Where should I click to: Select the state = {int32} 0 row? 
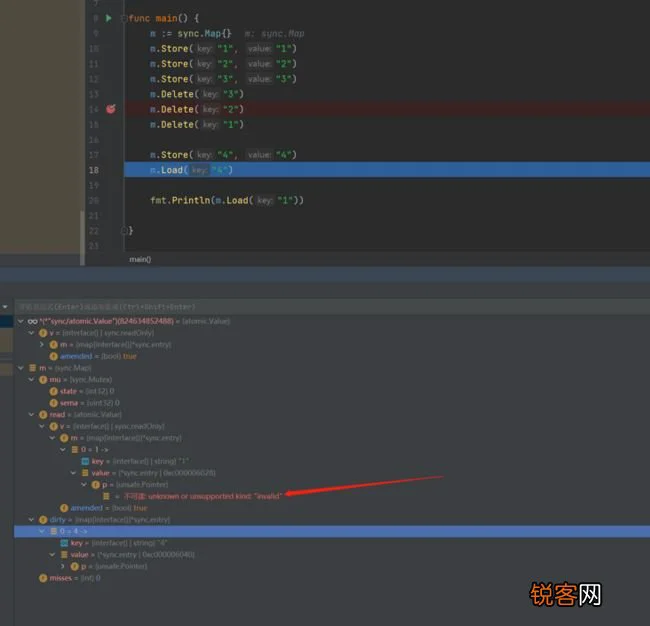tap(332, 391)
